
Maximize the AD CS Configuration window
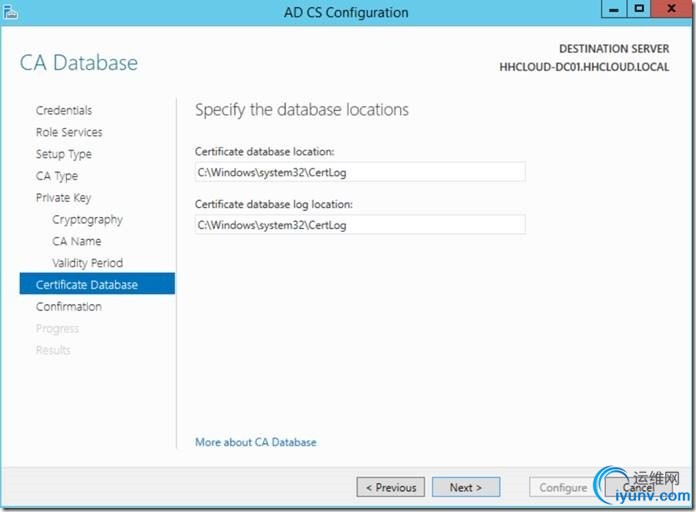point(639,10)
